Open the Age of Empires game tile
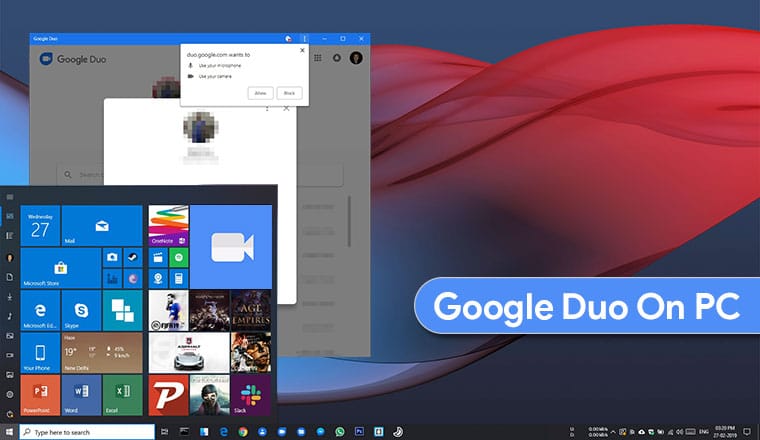The width and height of the screenshot is (760, 440). 251,310
